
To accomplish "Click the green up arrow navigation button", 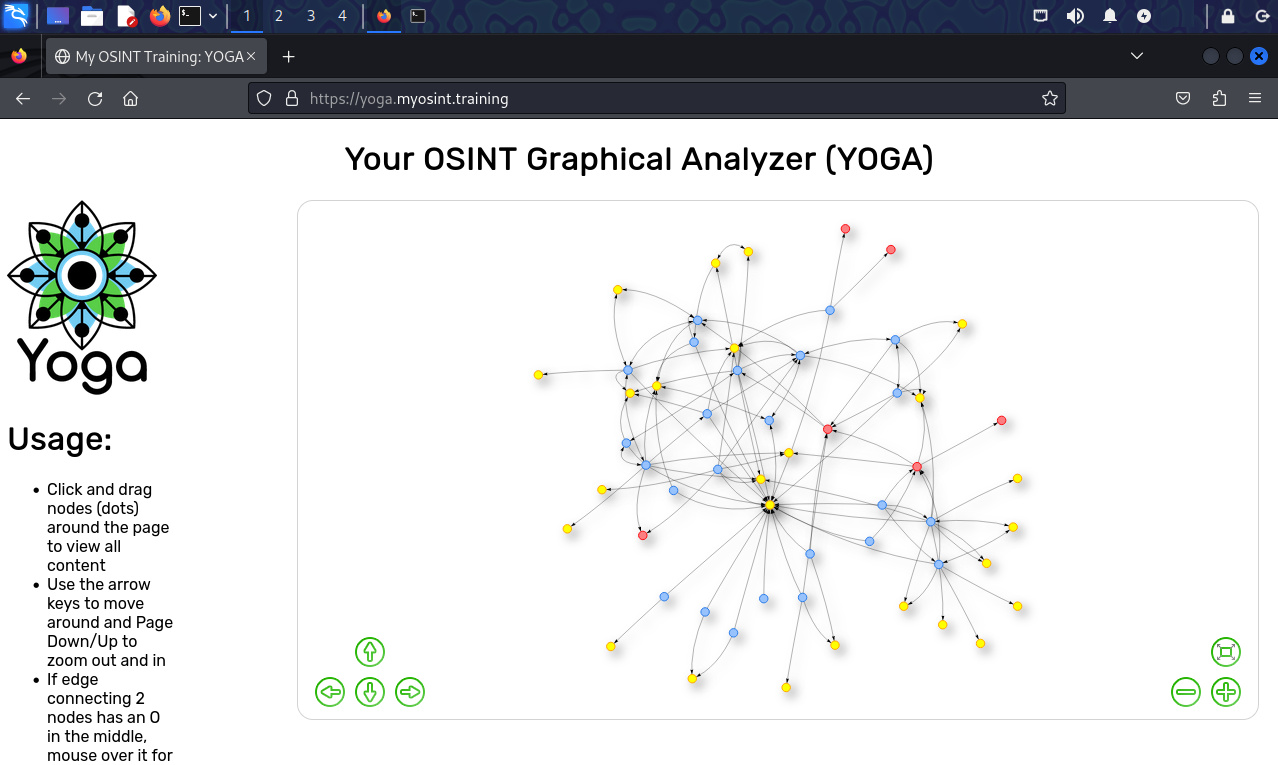I will [370, 652].
